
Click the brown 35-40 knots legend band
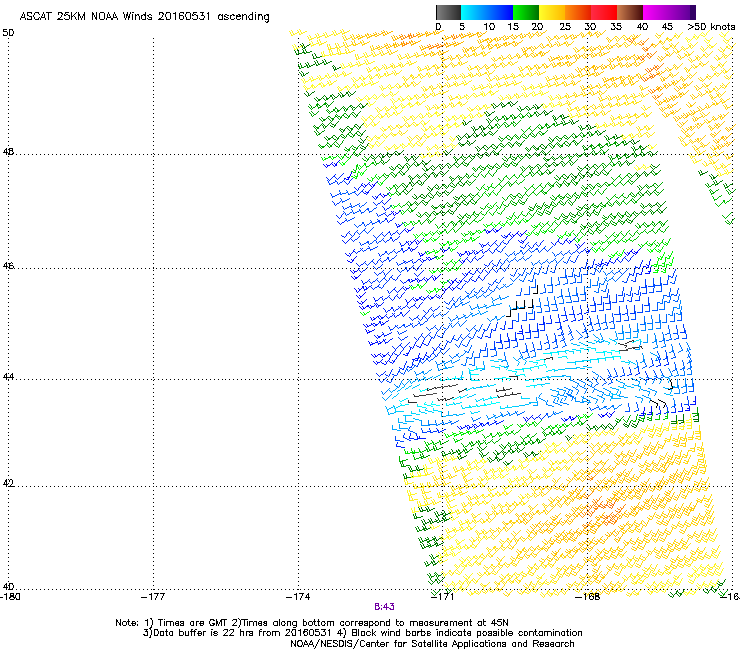630,12
